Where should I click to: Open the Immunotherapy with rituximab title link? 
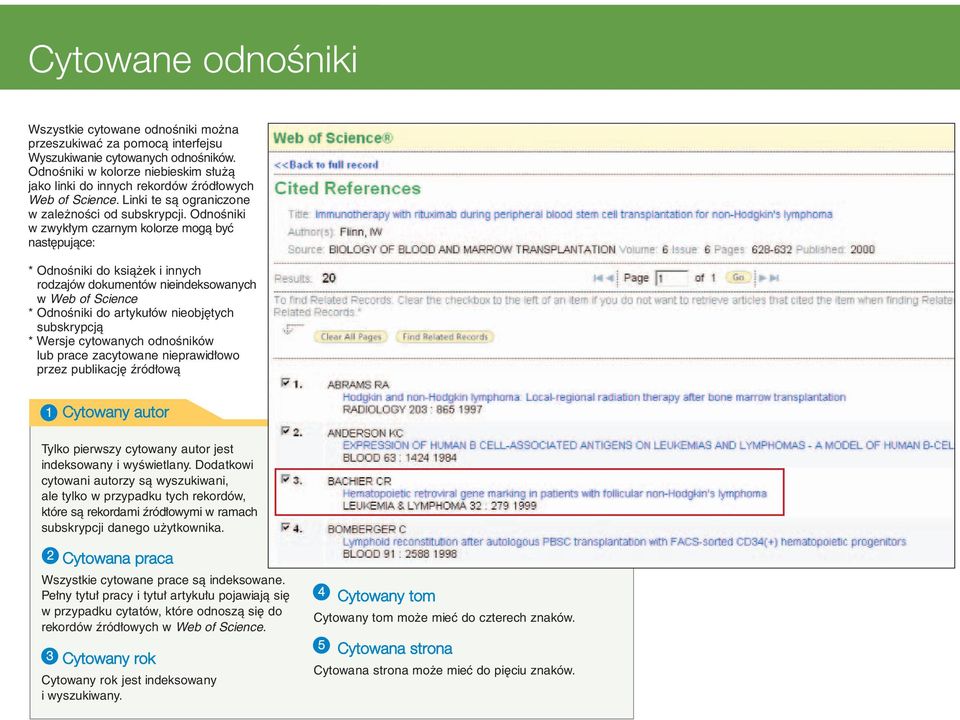click(574, 214)
